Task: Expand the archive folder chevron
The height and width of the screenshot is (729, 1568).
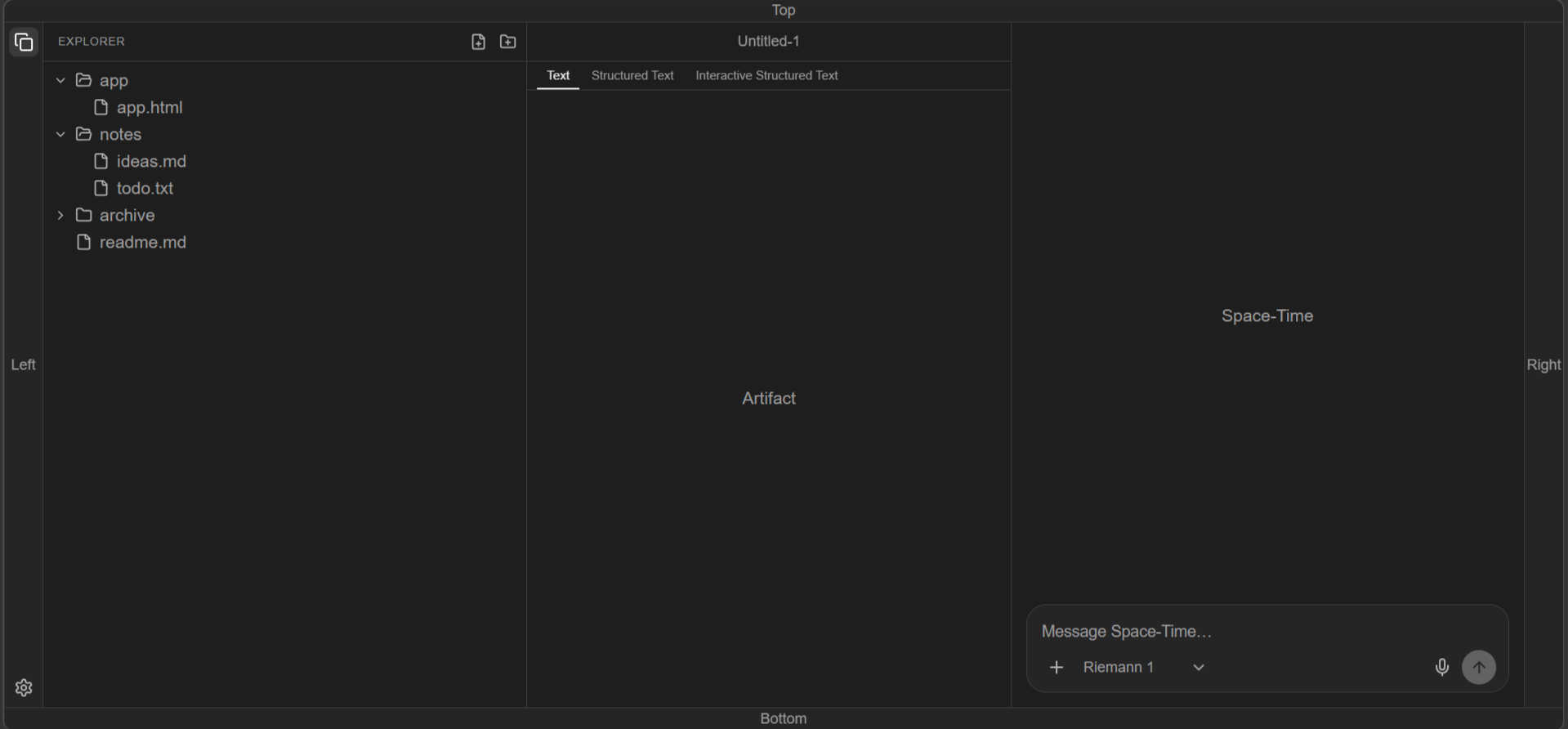Action: coord(60,215)
